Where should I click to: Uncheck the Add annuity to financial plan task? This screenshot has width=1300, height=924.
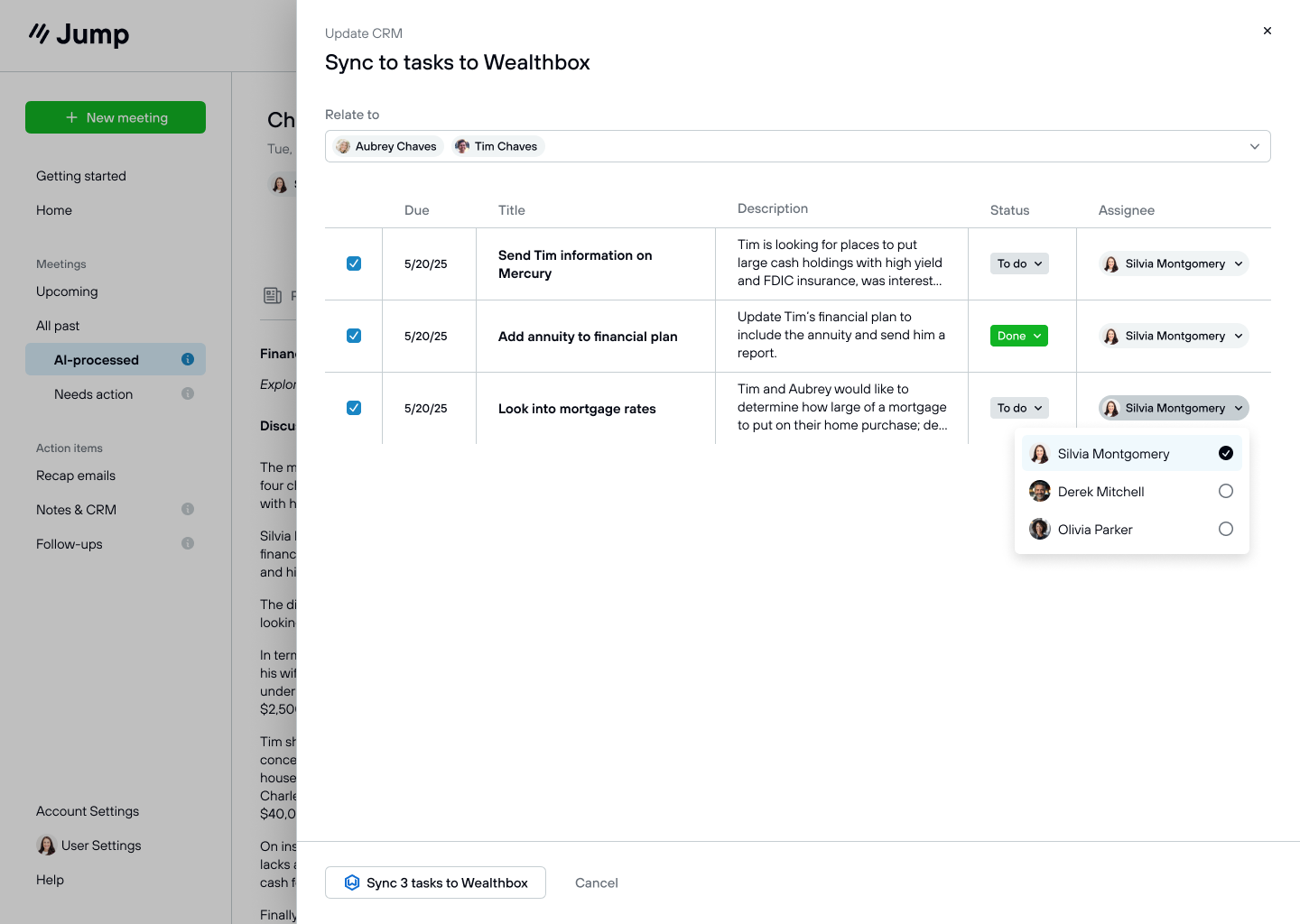click(x=354, y=336)
